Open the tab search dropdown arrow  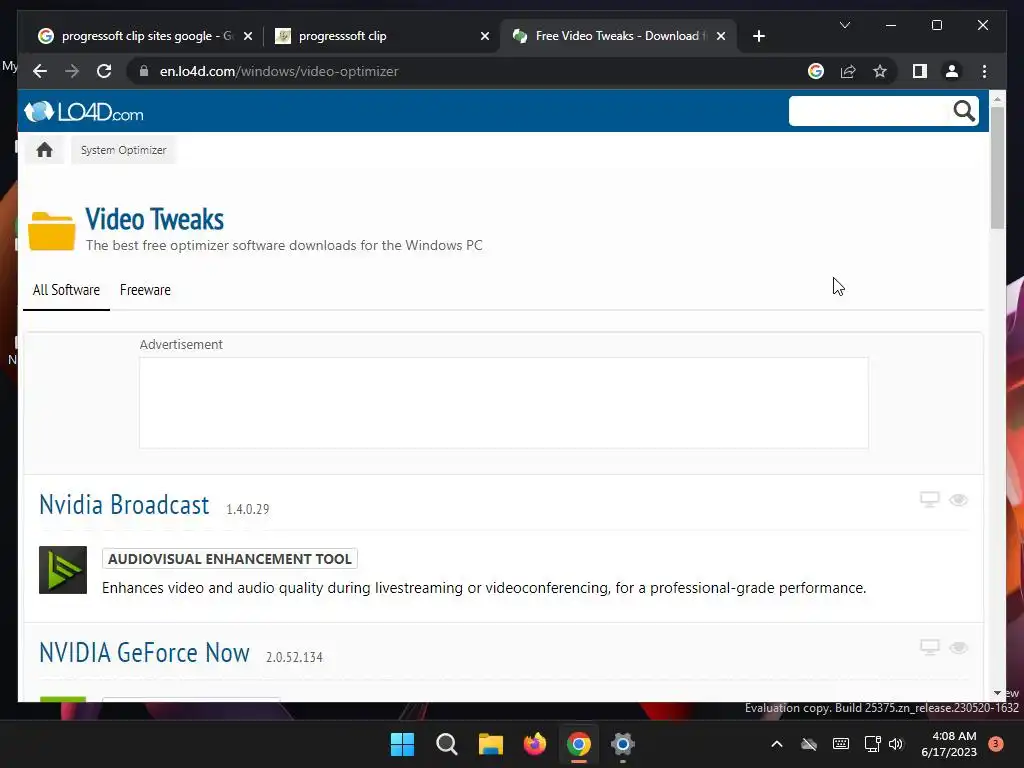coord(844,25)
